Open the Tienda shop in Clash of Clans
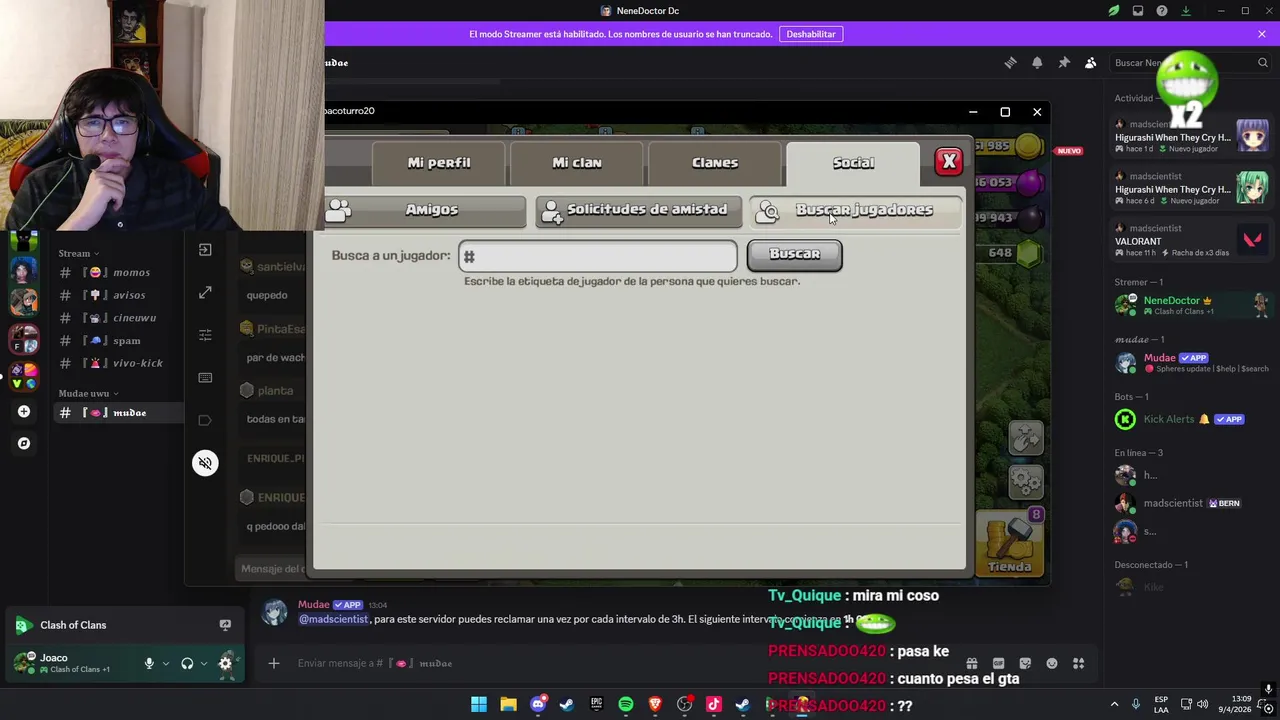This screenshot has width=1280, height=720. (x=1010, y=544)
